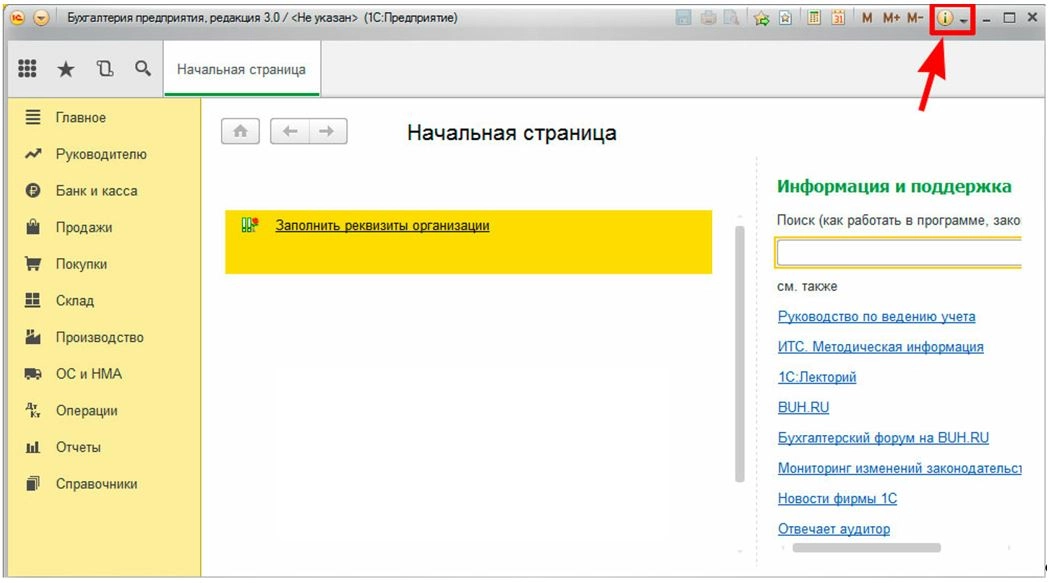Go forward with the right arrow button
Viewport: 1054px width, 583px height.
point(327,131)
